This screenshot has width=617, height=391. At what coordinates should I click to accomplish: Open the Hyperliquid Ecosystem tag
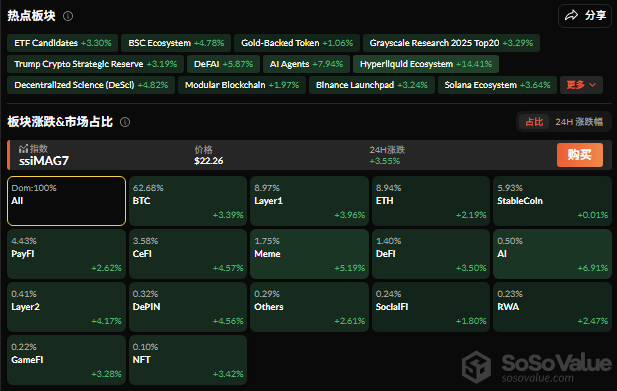pos(426,64)
